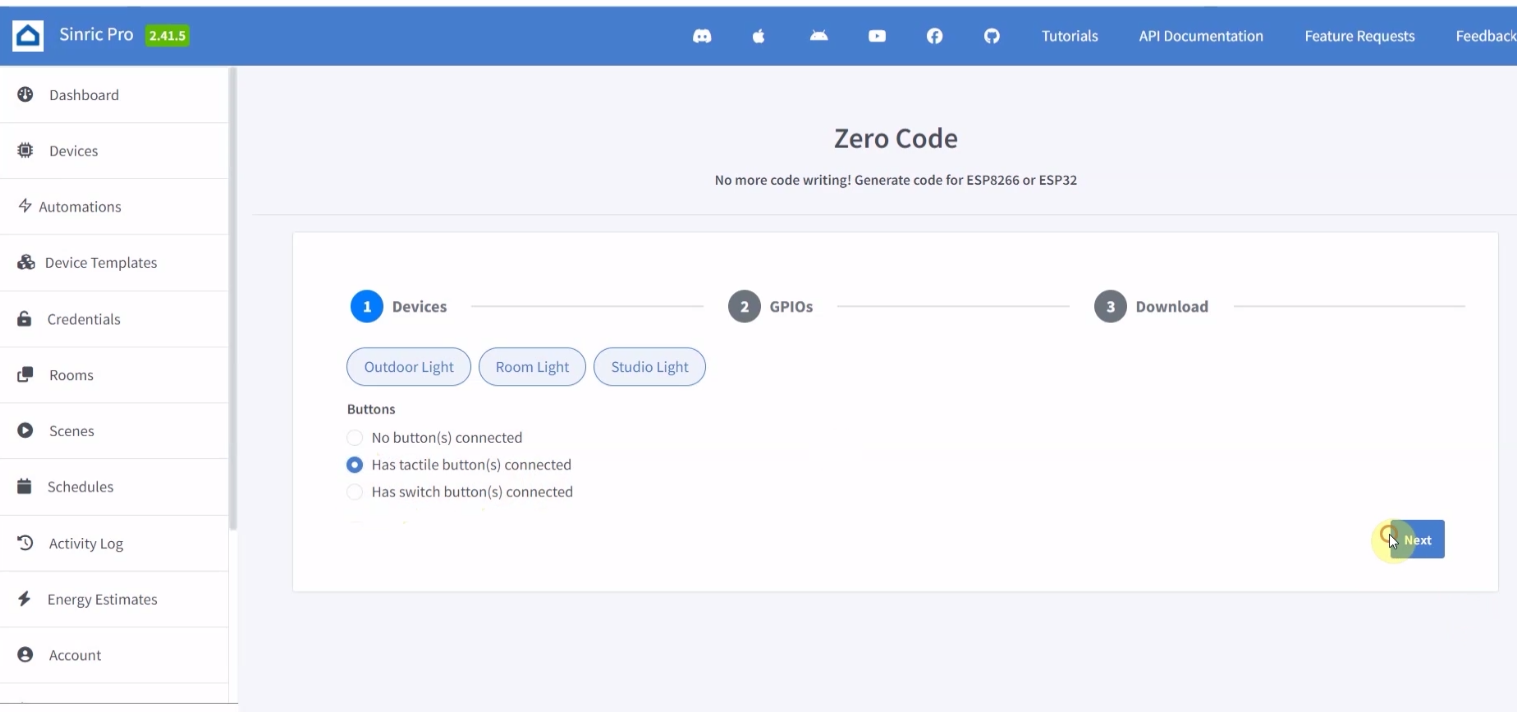
Task: Click the Facebook icon in the navbar
Action: [935, 36]
